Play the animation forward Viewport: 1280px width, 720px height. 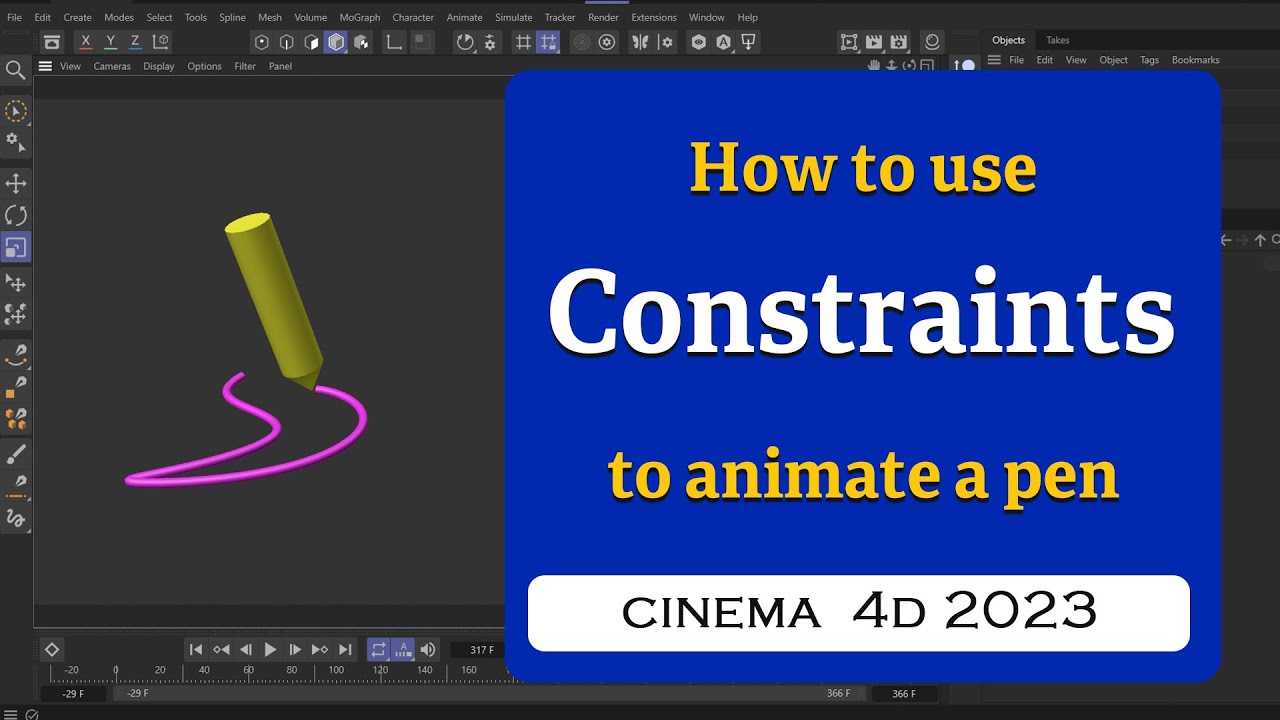click(270, 649)
